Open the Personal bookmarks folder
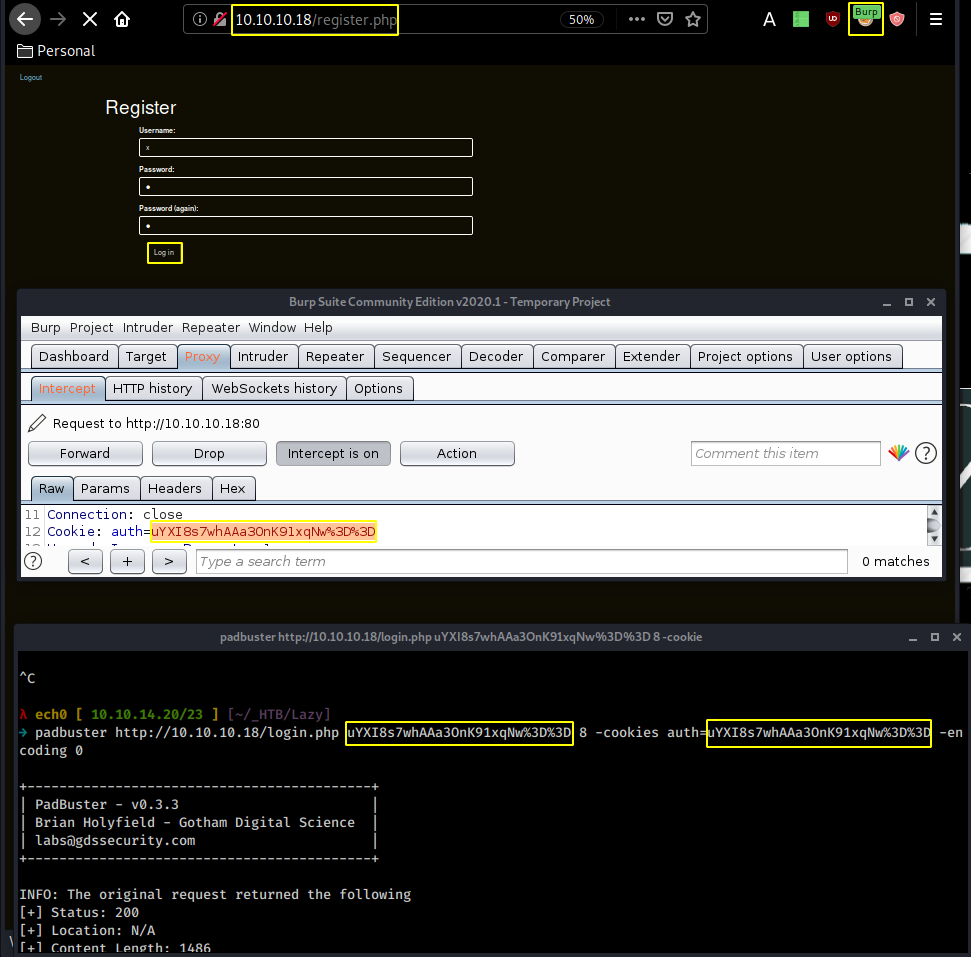This screenshot has width=971, height=957. (56, 51)
